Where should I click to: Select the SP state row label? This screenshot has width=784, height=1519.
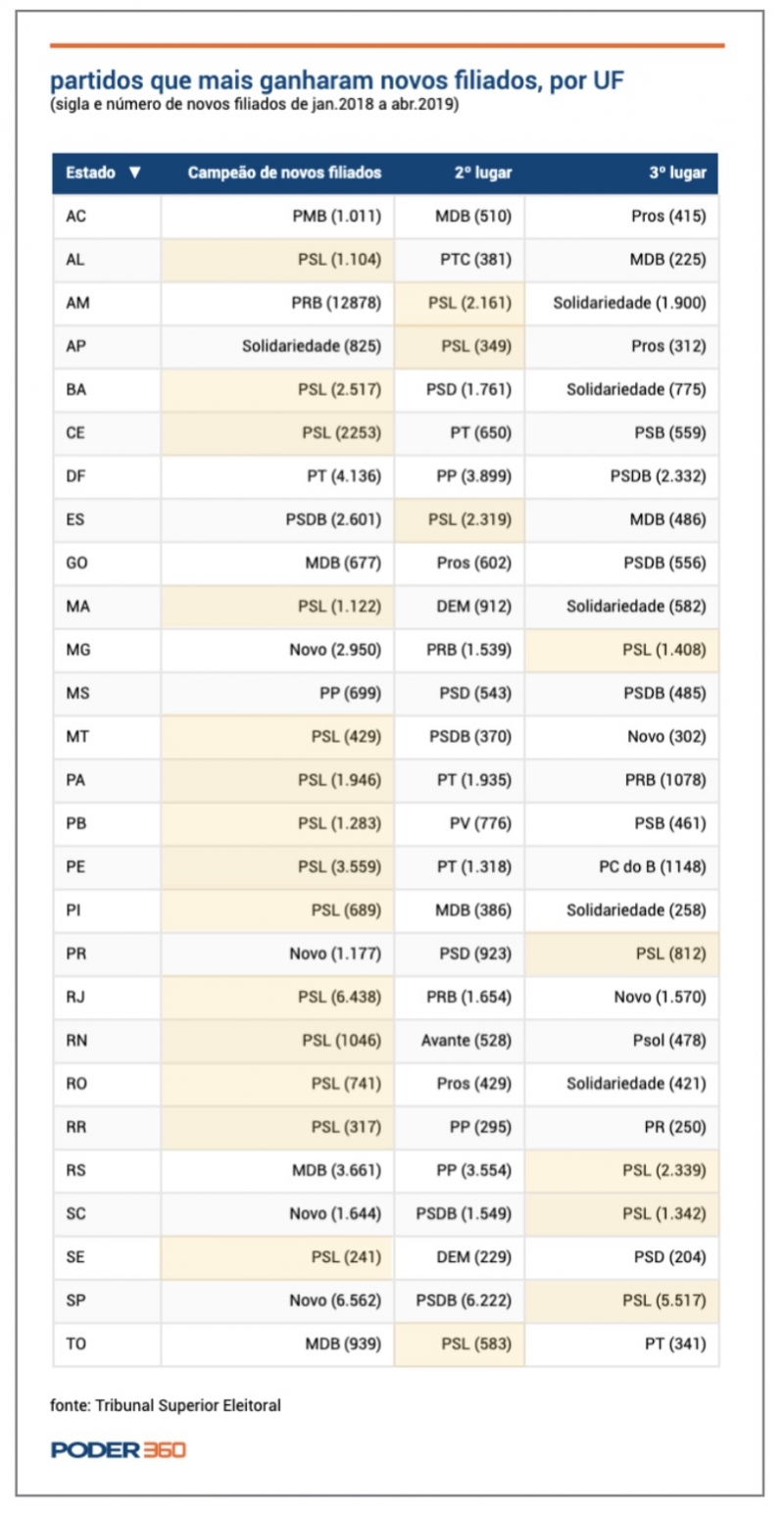click(x=76, y=1299)
